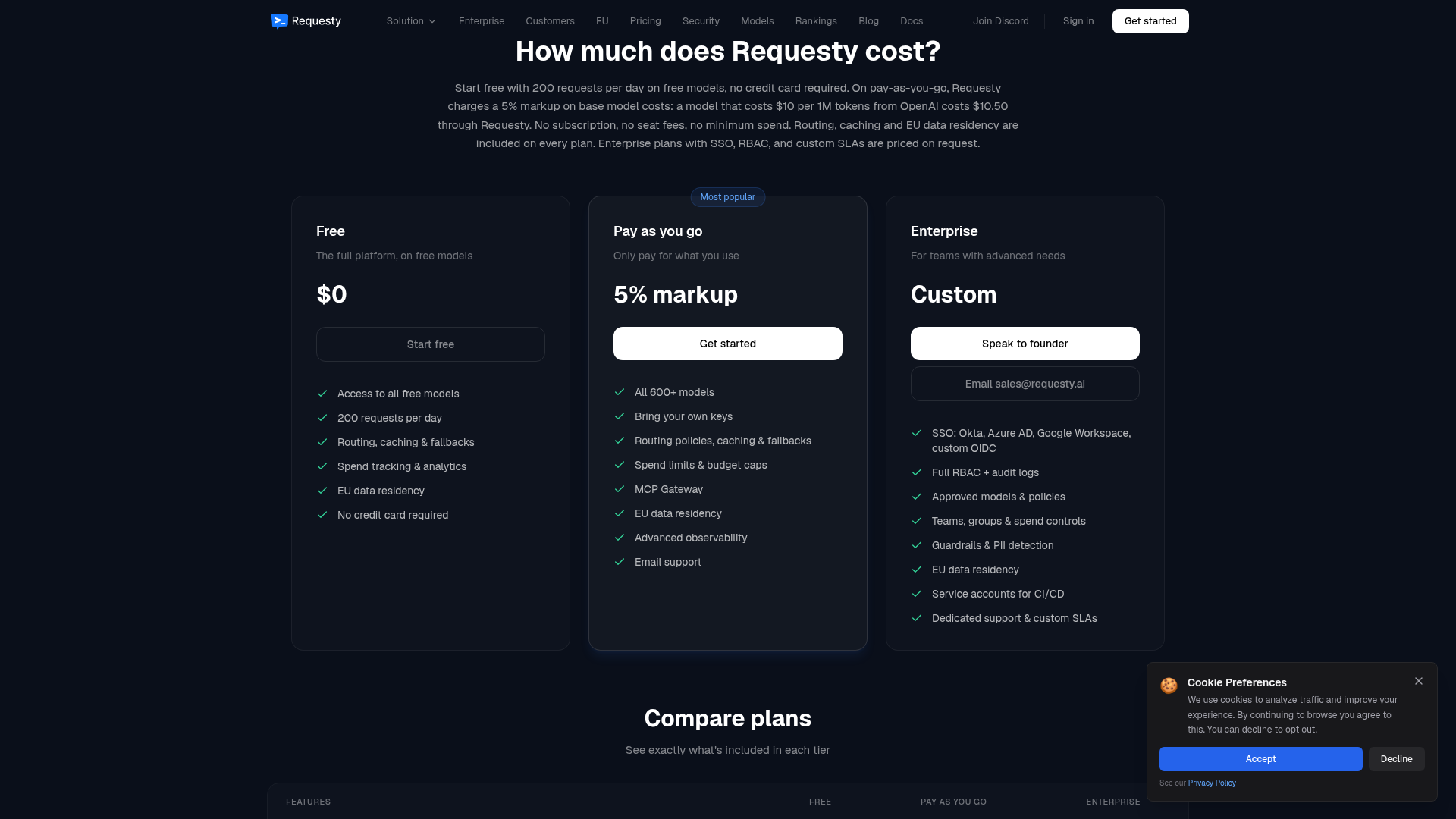Click the 5% markup price text

tap(676, 294)
